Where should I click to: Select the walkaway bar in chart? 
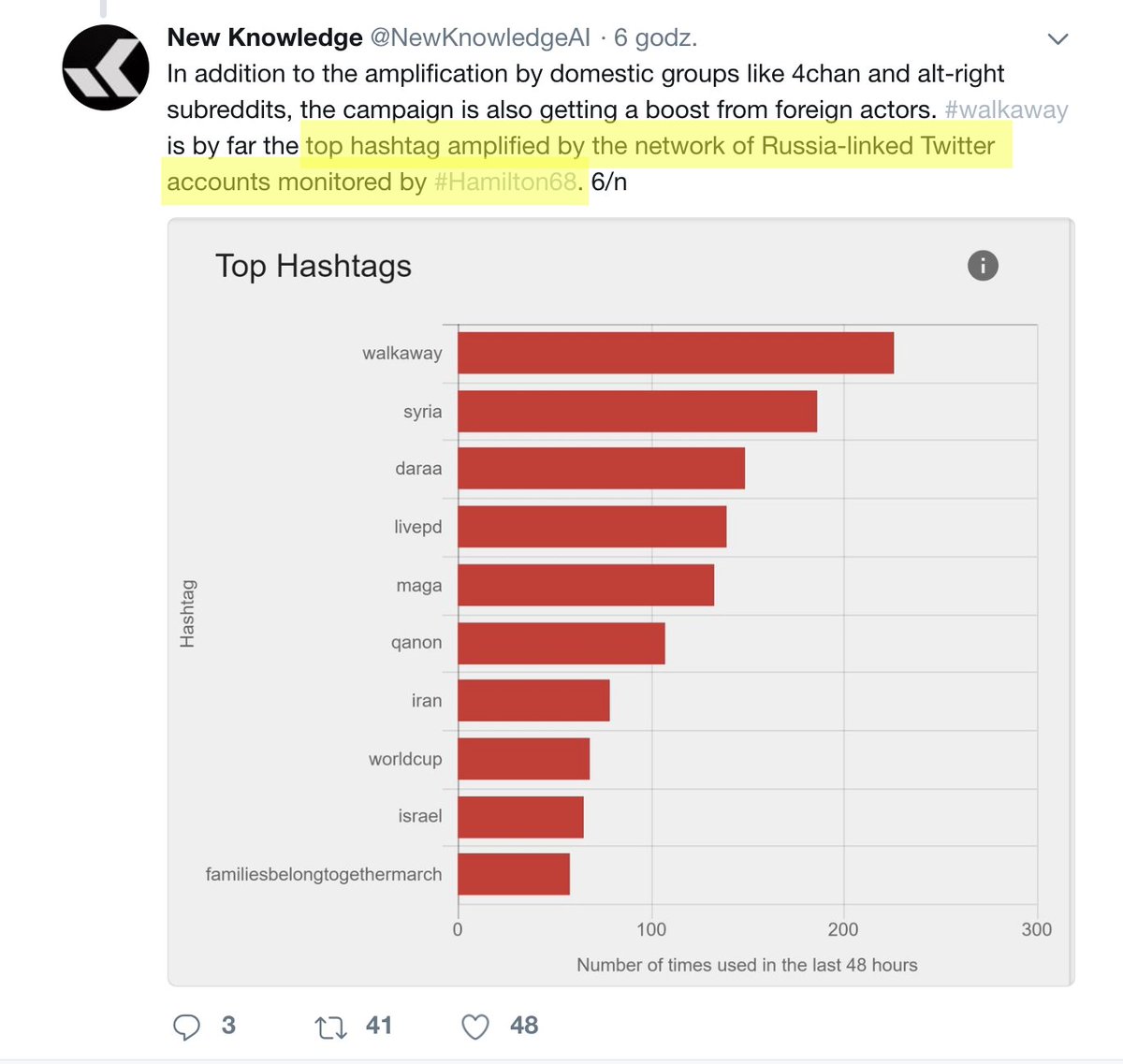(675, 353)
